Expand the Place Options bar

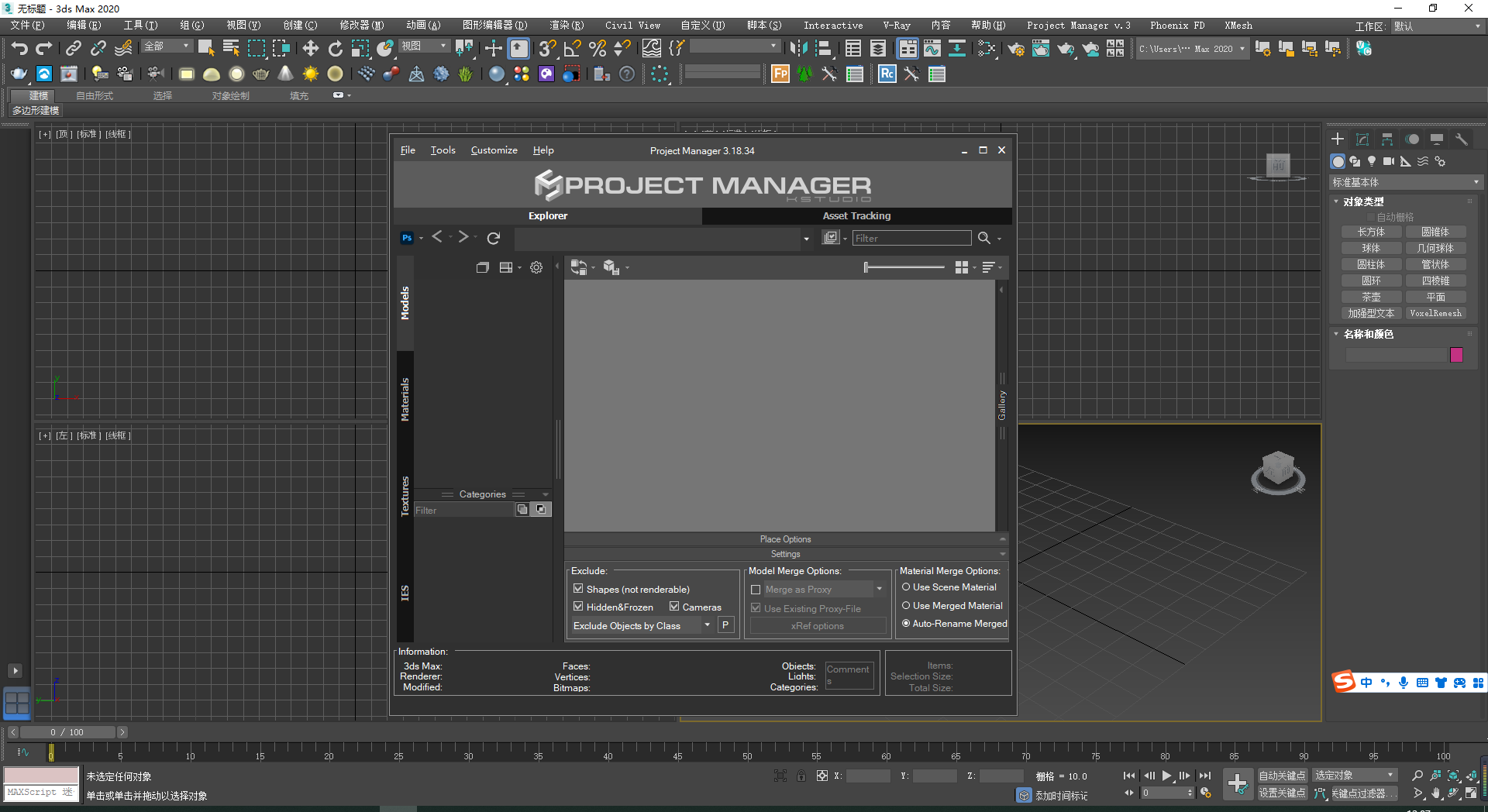pyautogui.click(x=786, y=539)
